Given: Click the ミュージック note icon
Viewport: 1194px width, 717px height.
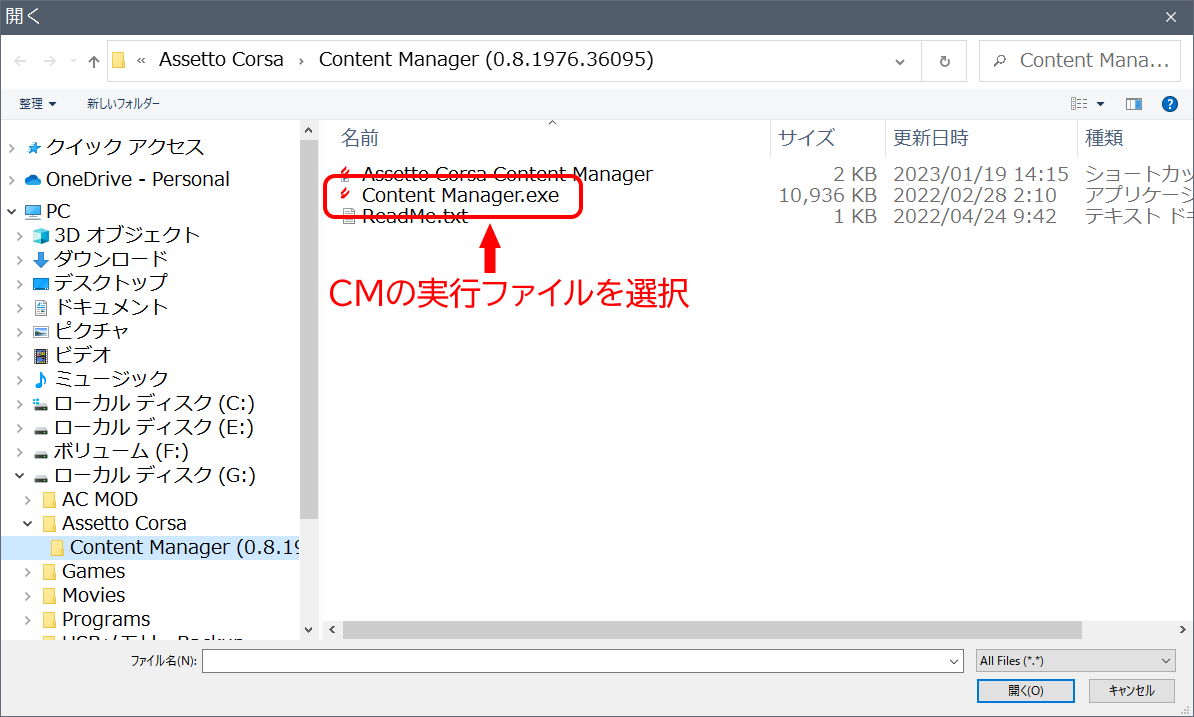Looking at the screenshot, I should (x=41, y=379).
